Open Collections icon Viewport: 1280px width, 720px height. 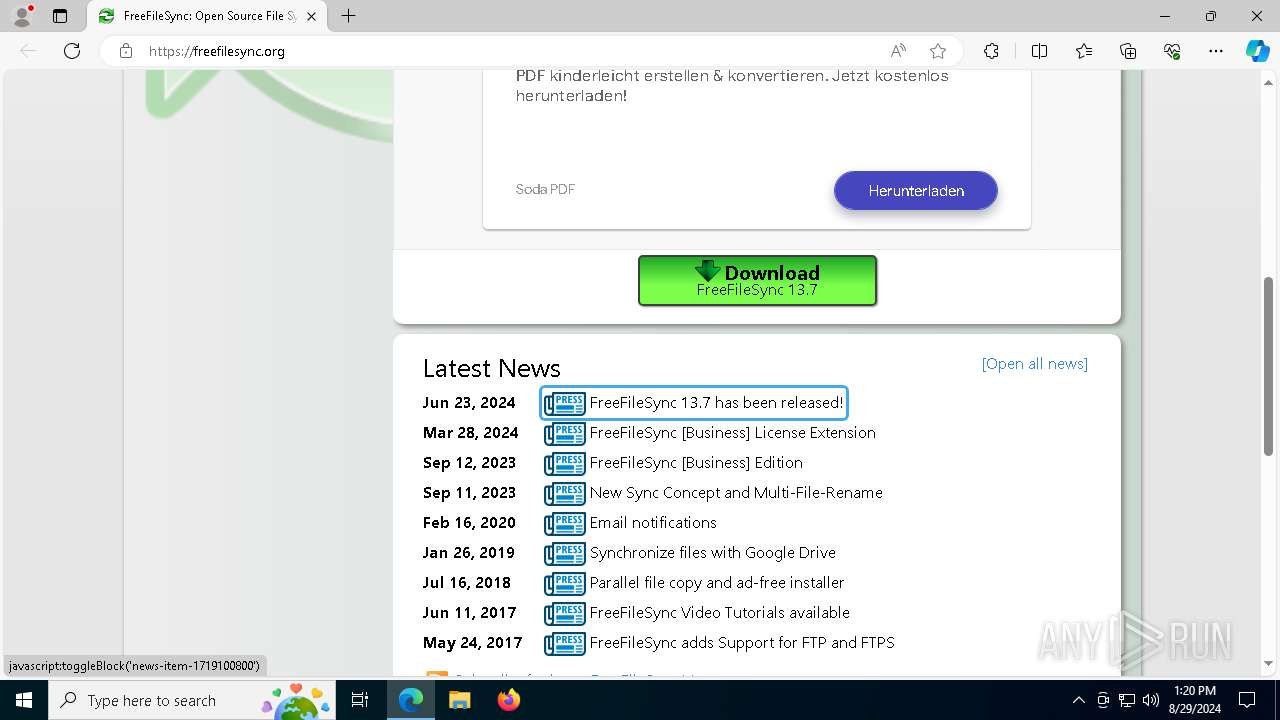point(1128,51)
